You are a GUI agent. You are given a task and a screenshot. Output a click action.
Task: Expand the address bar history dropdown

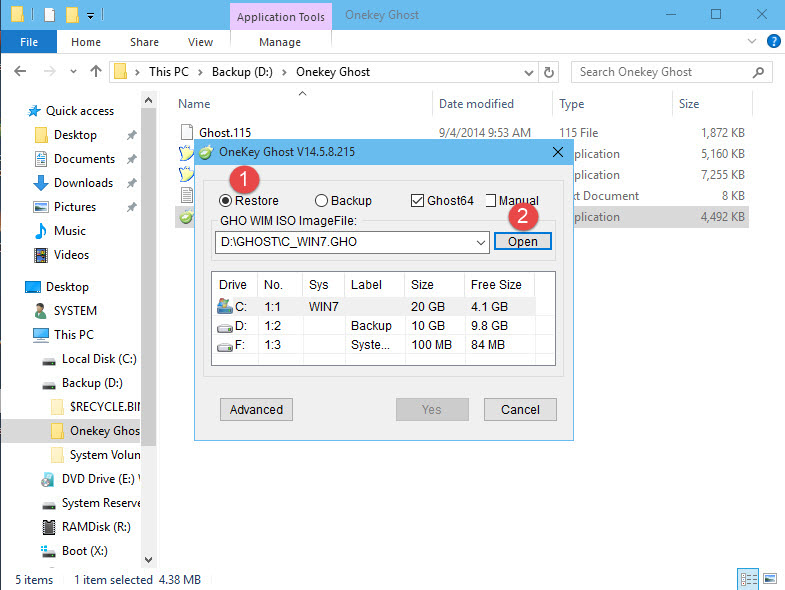click(x=529, y=73)
